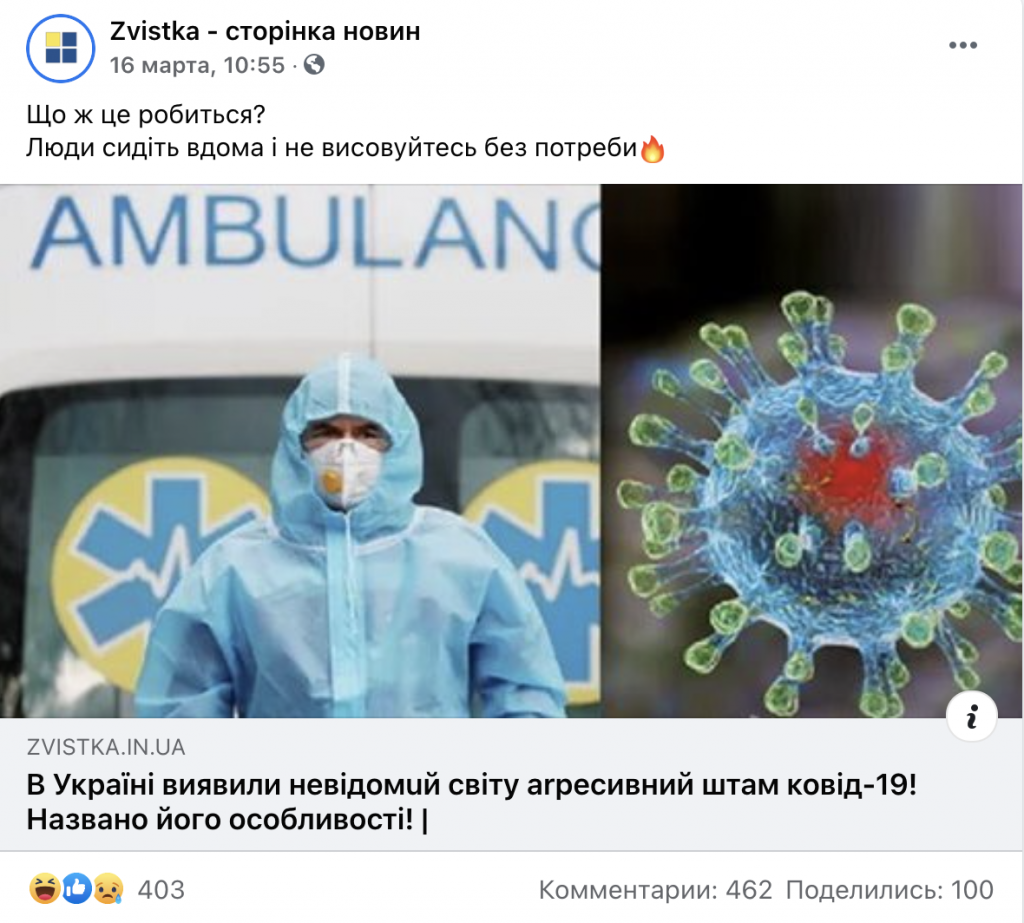This screenshot has width=1024, height=923.
Task: Open article headline about ковід-19 strain
Action: pyautogui.click(x=472, y=802)
